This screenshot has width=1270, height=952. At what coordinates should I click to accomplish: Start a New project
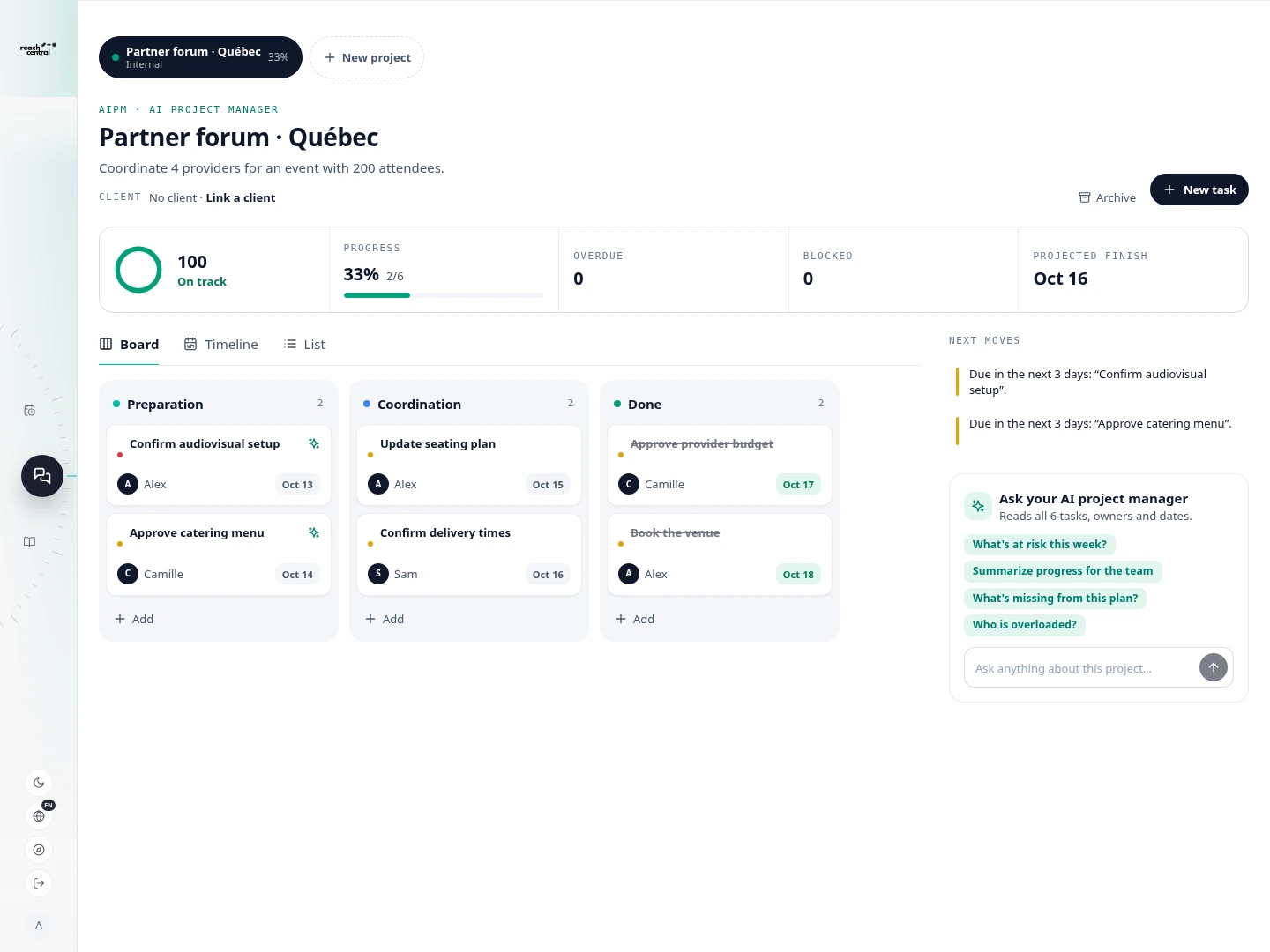click(367, 57)
